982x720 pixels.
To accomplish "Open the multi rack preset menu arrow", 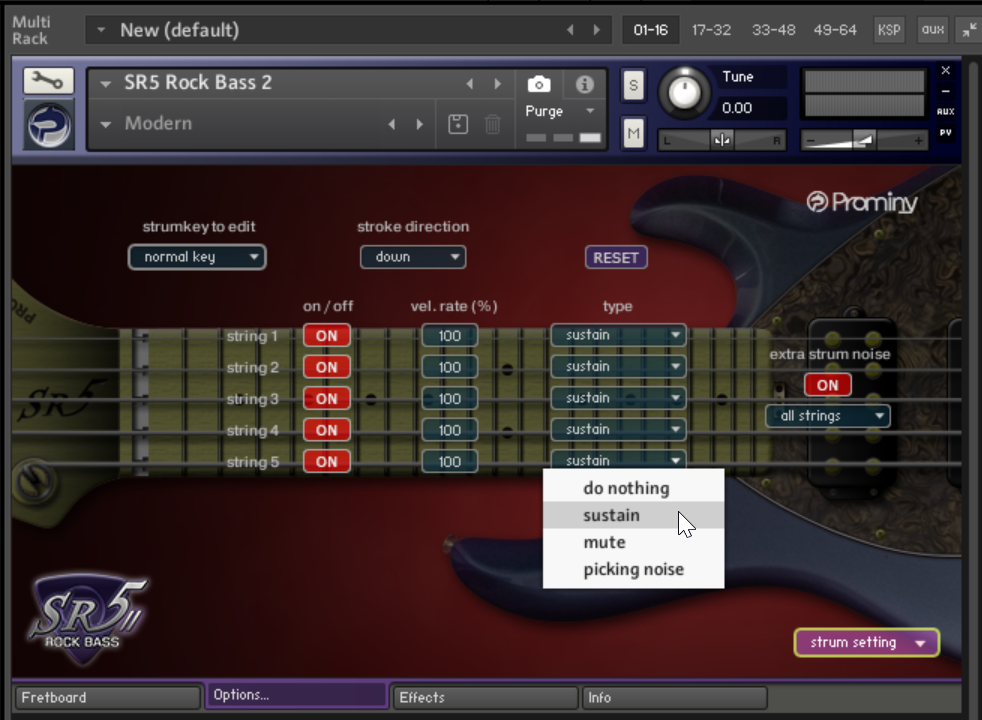I will [x=101, y=29].
